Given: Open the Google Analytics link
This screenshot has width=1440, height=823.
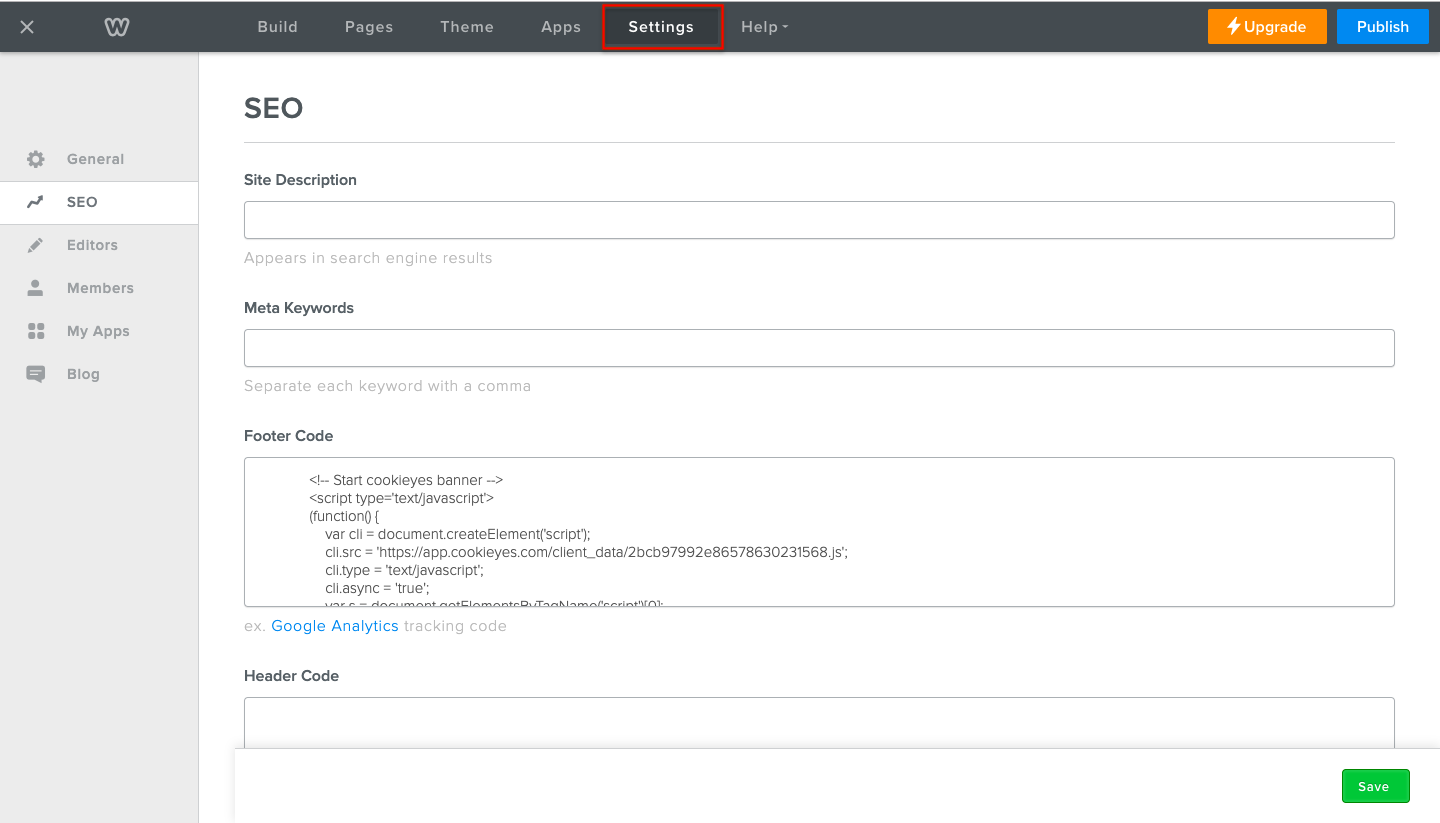Looking at the screenshot, I should [335, 626].
